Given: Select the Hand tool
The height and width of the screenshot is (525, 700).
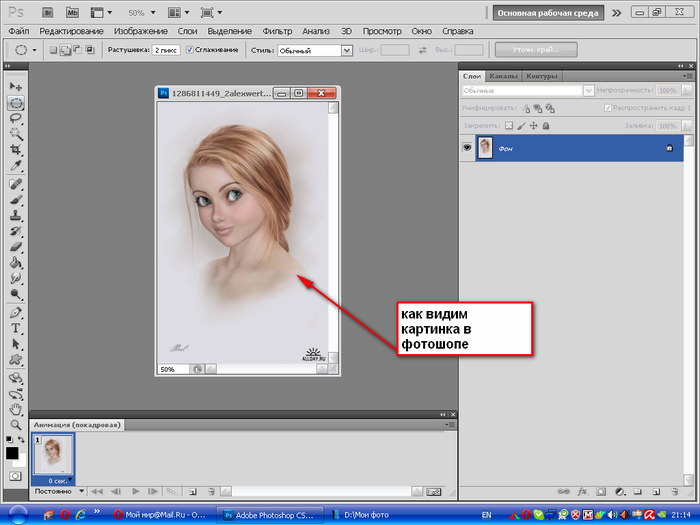Looking at the screenshot, I should tap(16, 409).
